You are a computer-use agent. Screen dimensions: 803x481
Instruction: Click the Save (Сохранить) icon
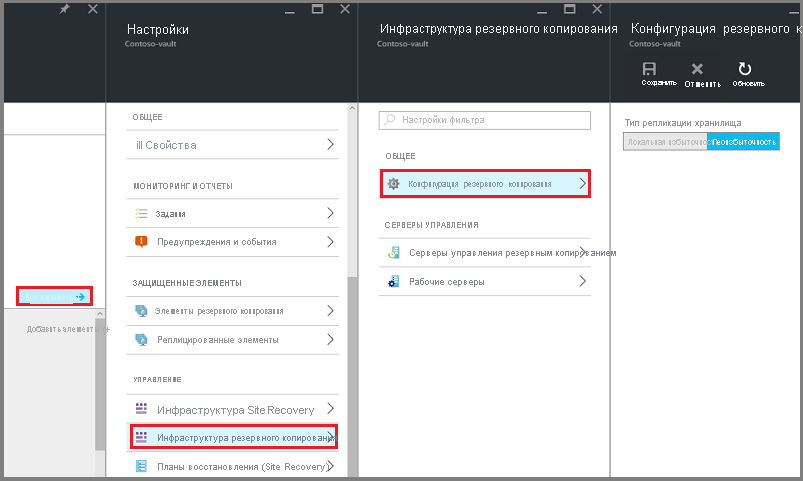(649, 69)
